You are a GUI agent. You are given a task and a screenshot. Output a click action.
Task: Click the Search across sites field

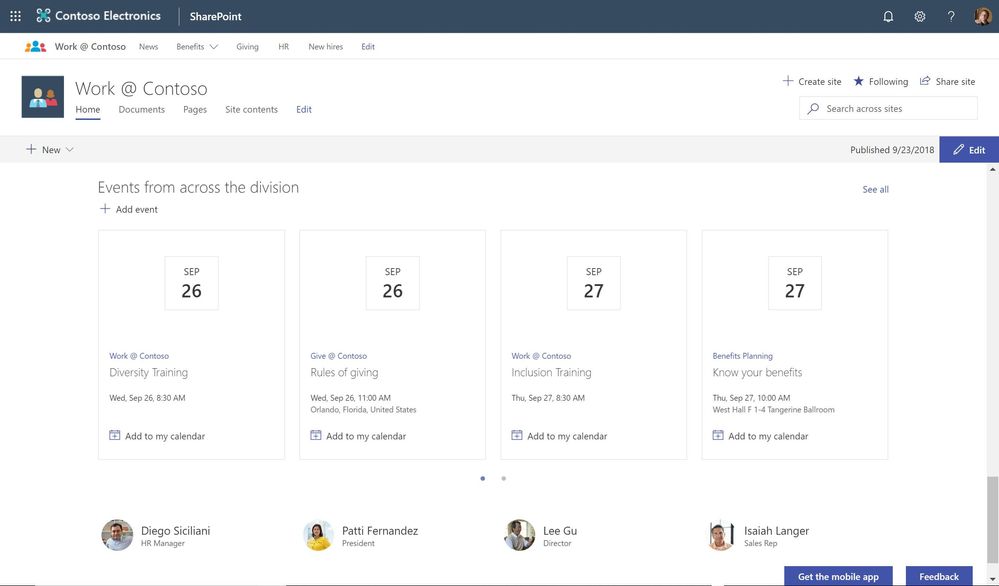click(x=888, y=108)
